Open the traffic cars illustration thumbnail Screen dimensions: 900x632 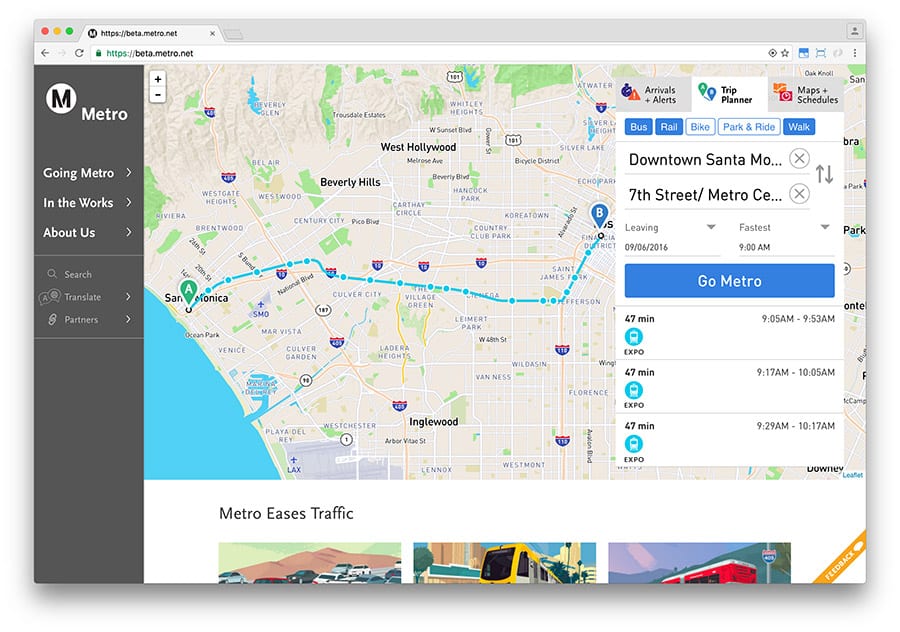(310, 563)
